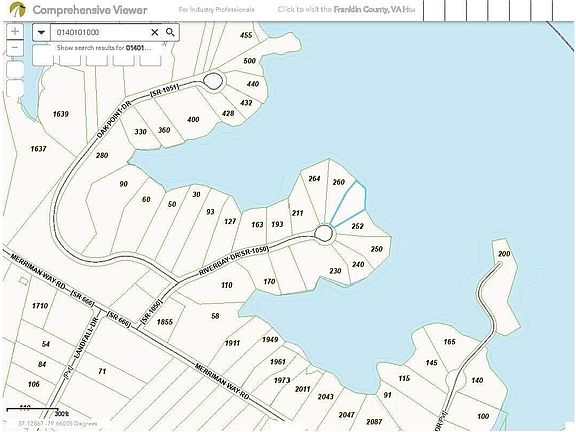Identify parcel labeled 1949

(x=270, y=339)
